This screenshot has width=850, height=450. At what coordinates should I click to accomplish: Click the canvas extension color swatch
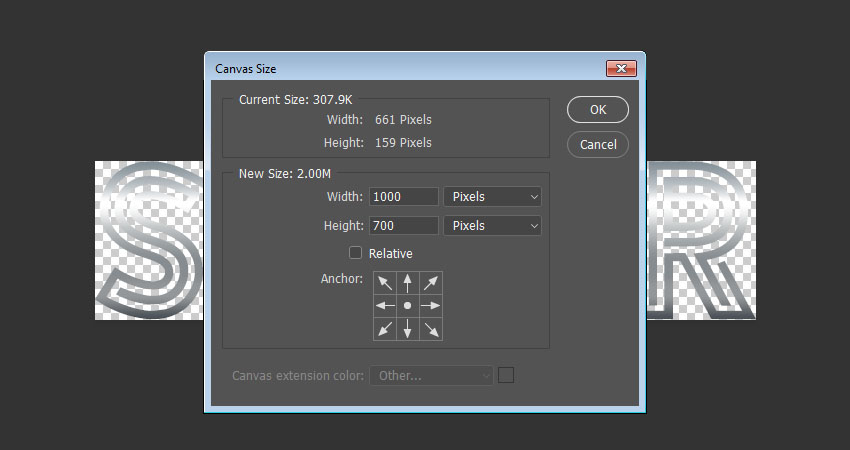point(506,375)
